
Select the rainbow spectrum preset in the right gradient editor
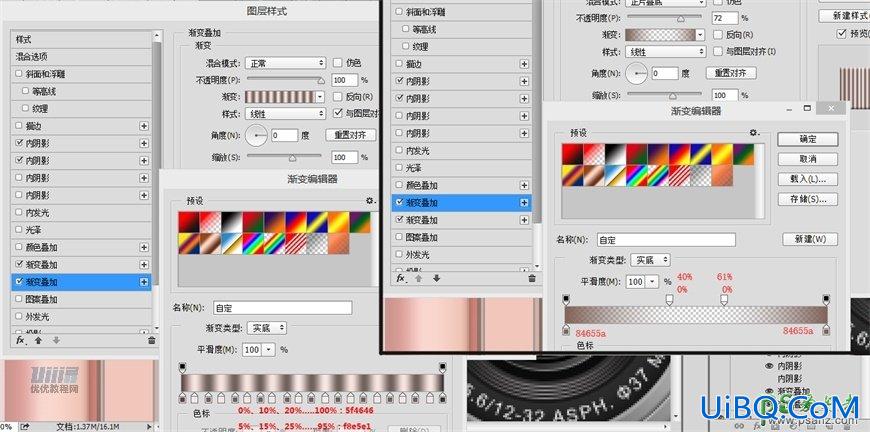click(636, 175)
